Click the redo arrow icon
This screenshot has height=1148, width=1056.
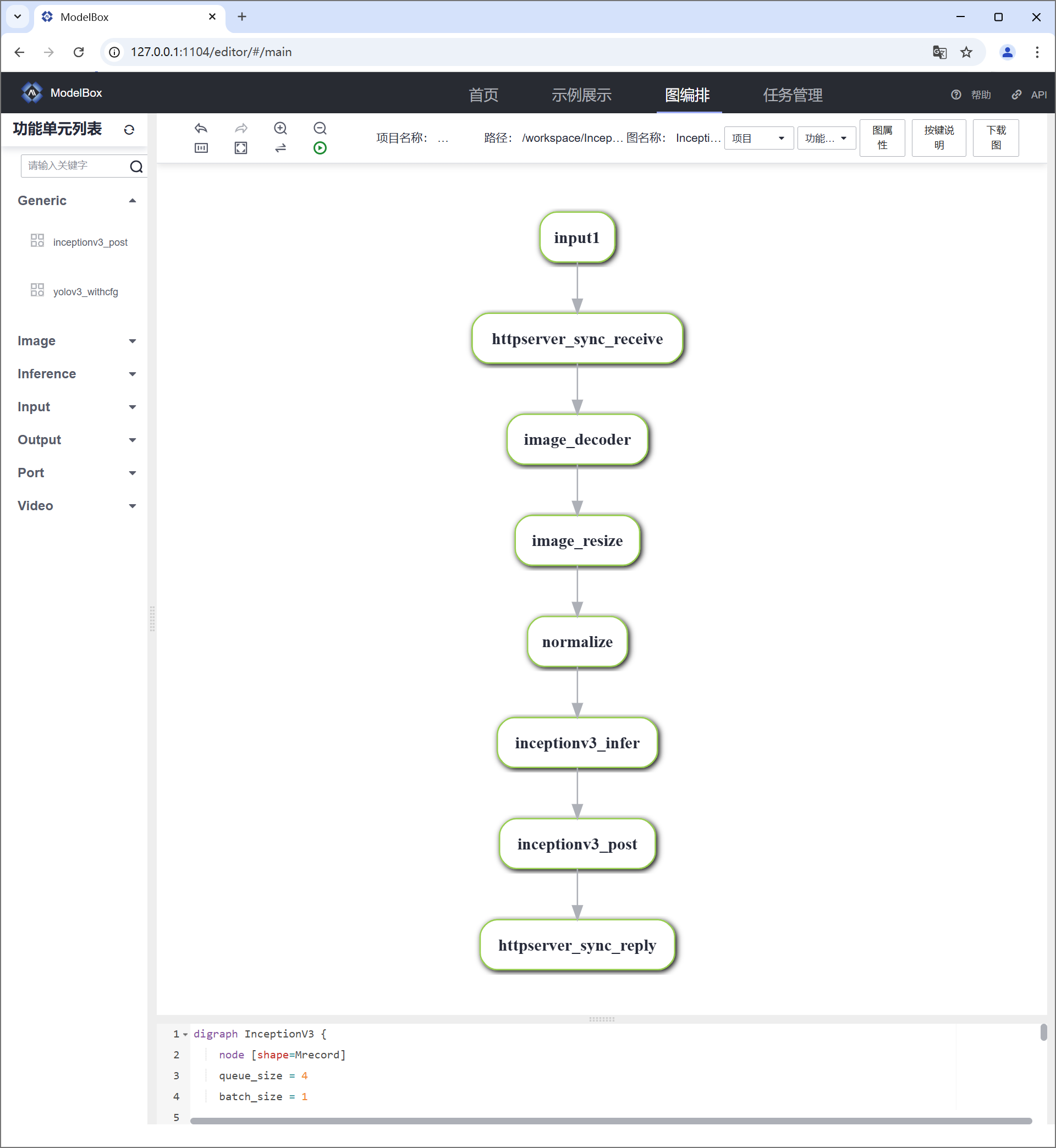240,128
